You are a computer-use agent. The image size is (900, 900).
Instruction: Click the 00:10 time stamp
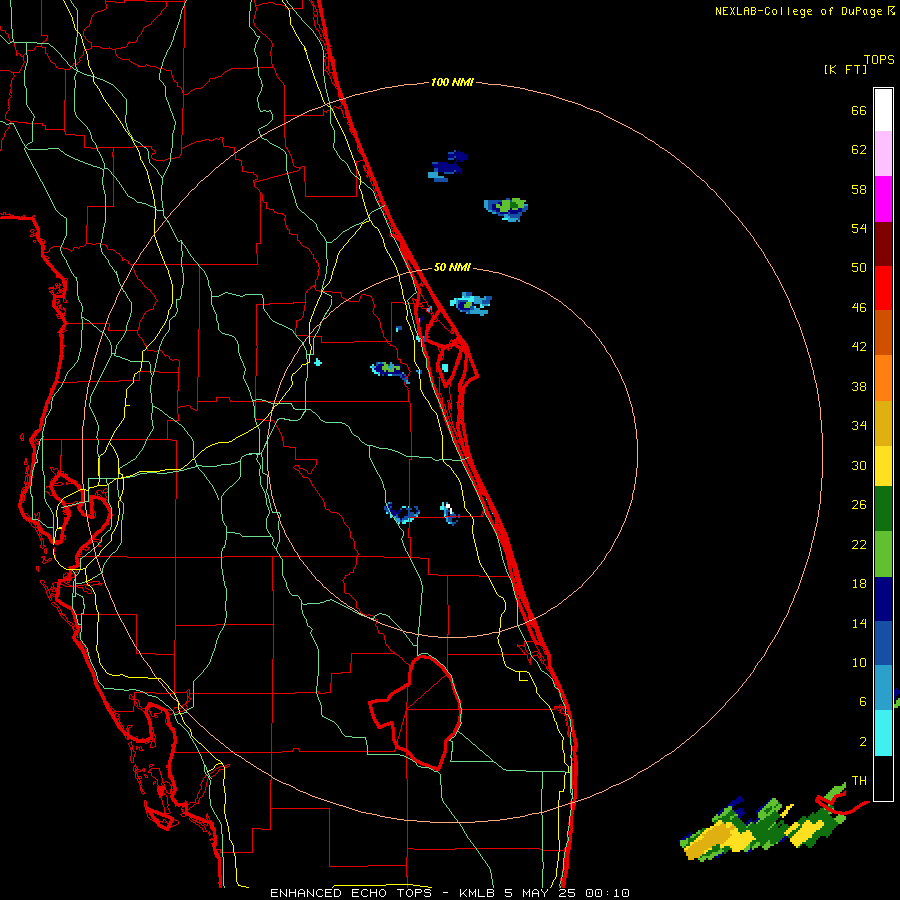[x=607, y=893]
